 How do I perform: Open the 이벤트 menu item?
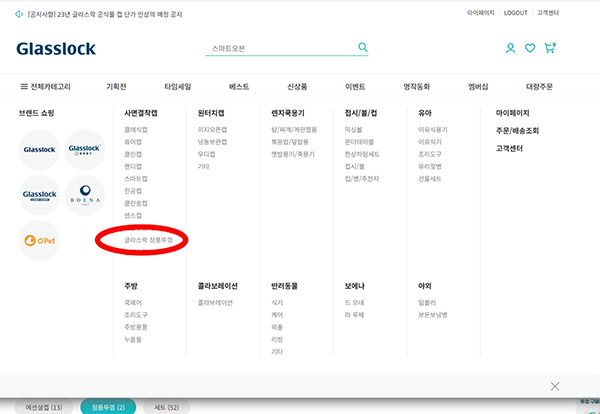click(355, 86)
